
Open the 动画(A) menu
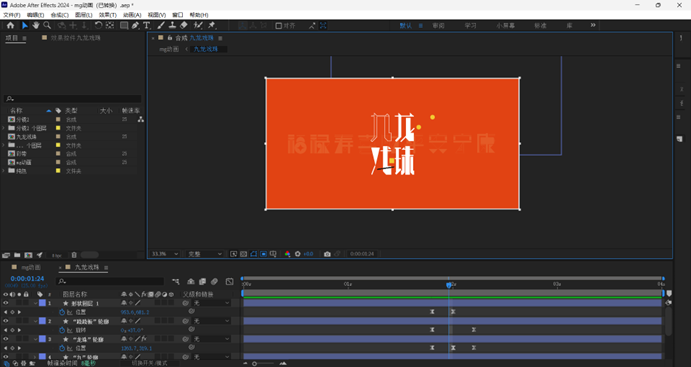point(132,15)
